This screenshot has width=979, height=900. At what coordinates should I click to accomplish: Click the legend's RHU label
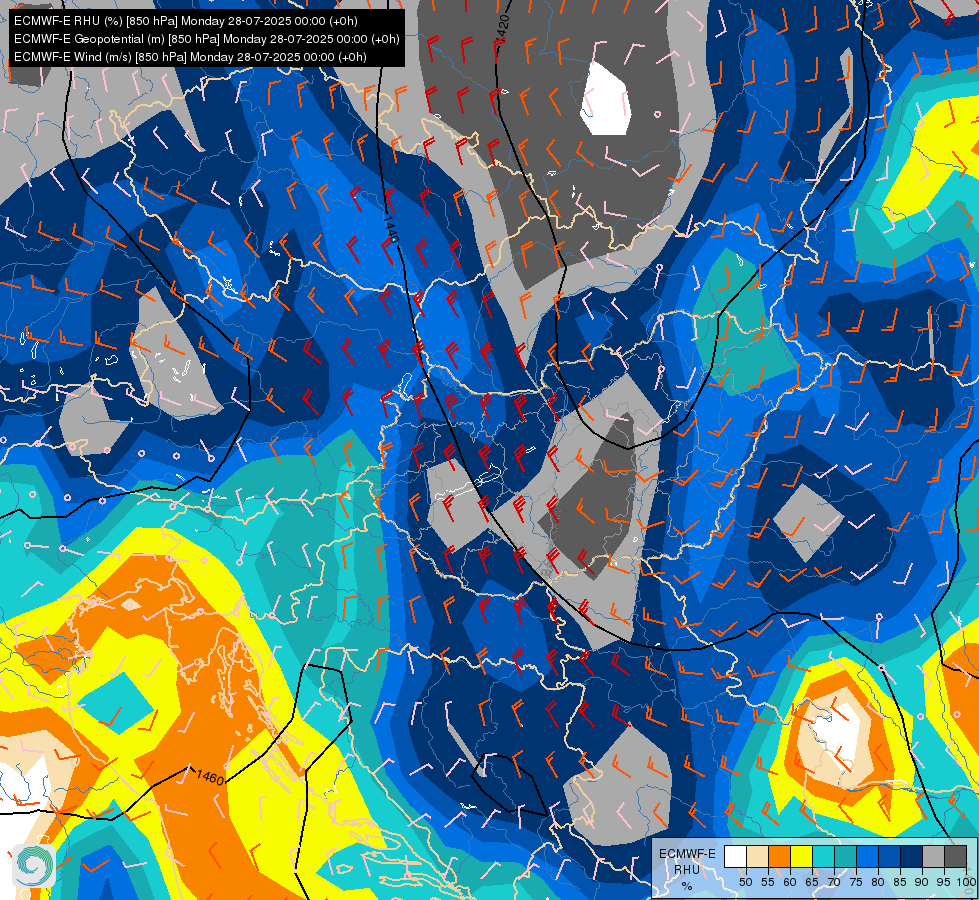pos(687,869)
